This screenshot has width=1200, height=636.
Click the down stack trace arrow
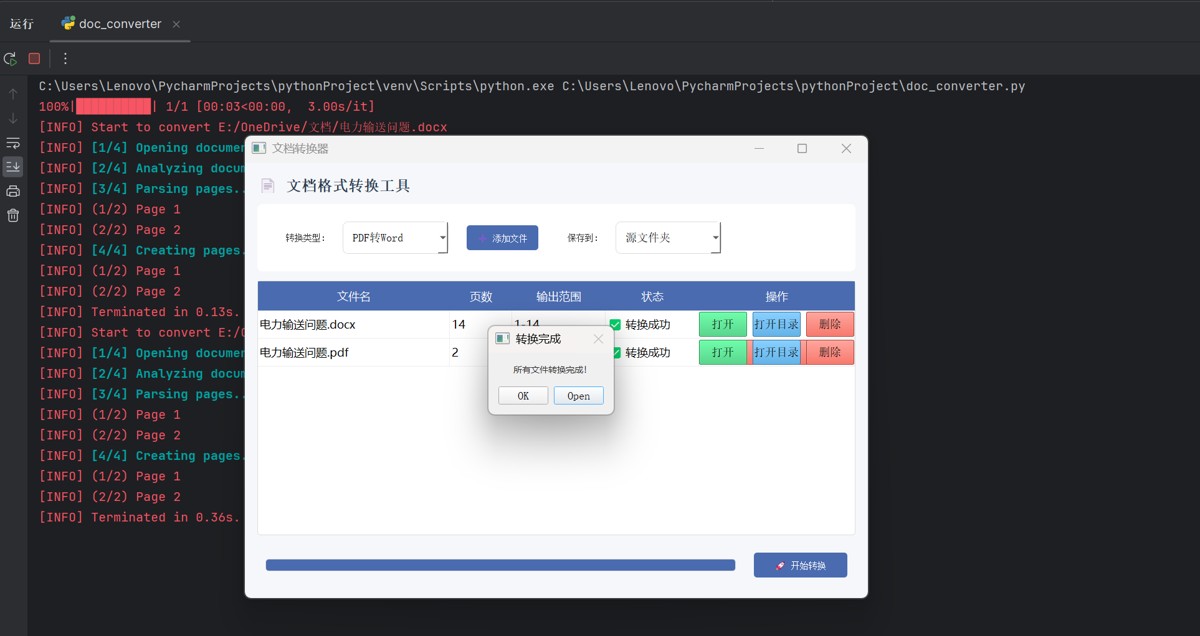[x=13, y=118]
